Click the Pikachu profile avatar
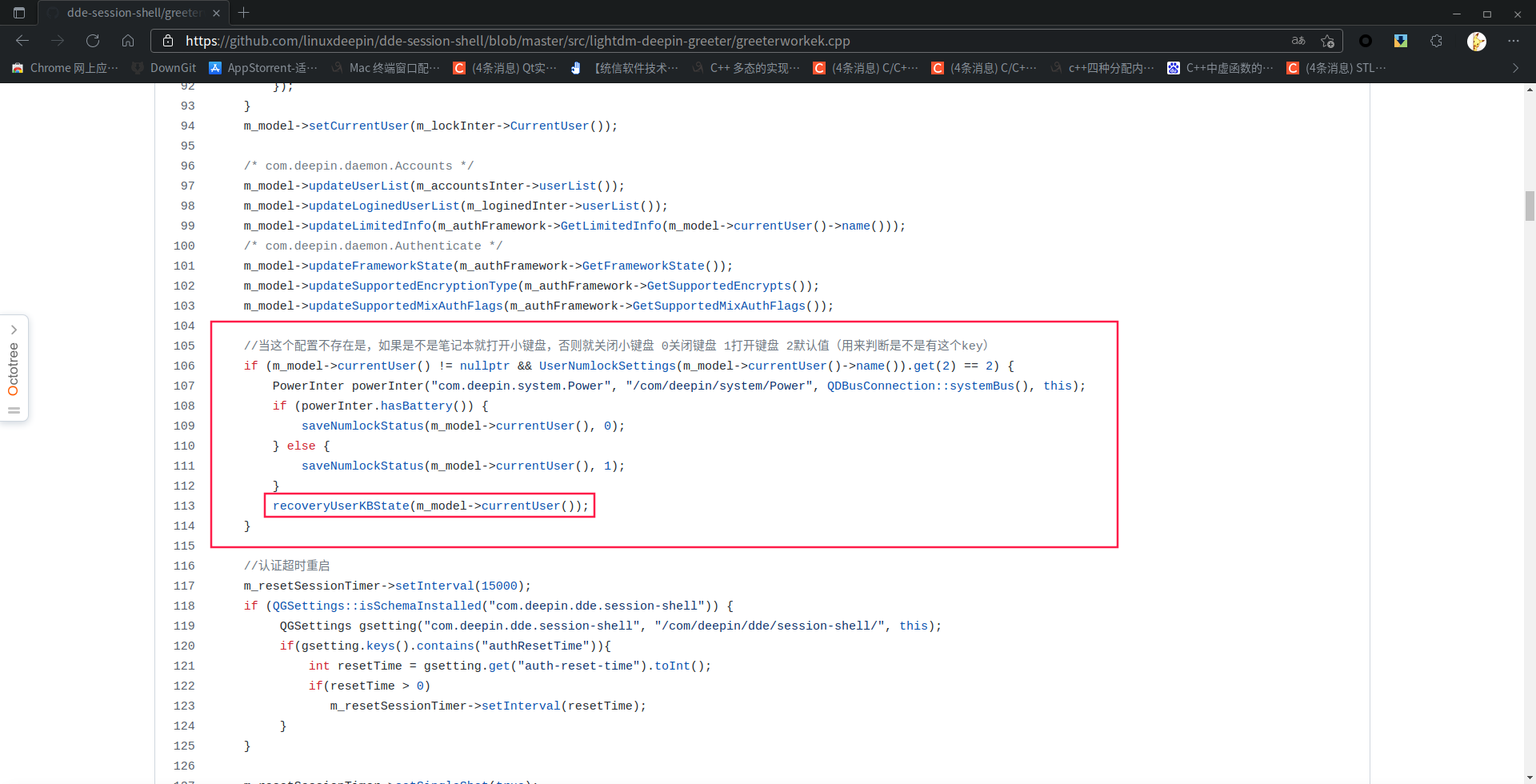 point(1477,41)
